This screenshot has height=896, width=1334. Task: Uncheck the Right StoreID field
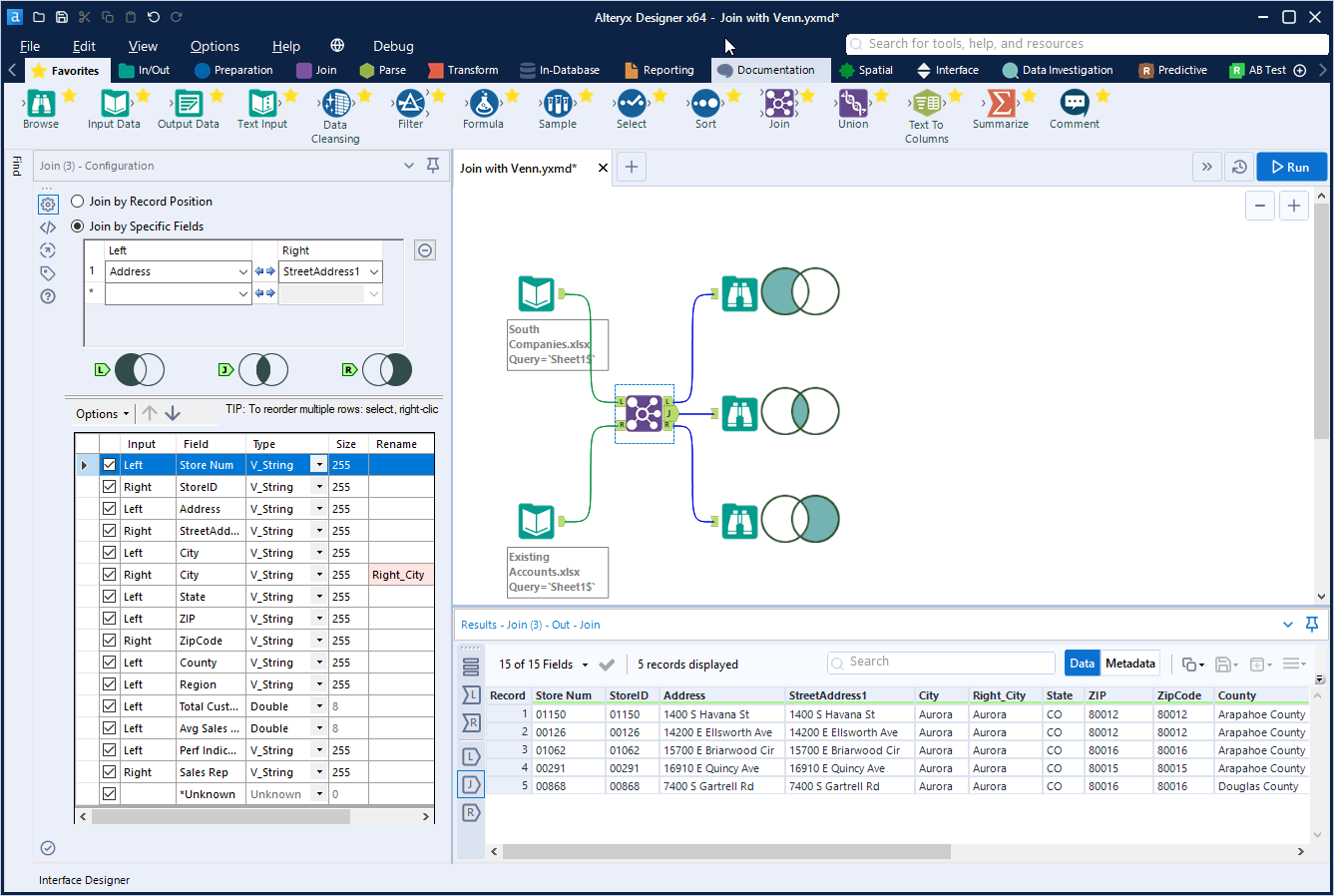108,486
